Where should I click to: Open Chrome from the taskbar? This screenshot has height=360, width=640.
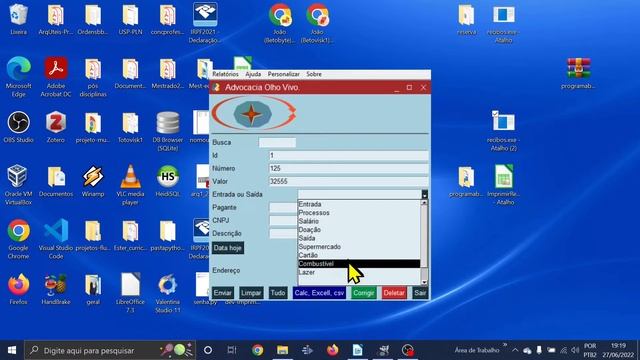pyautogui.click(x=257, y=350)
